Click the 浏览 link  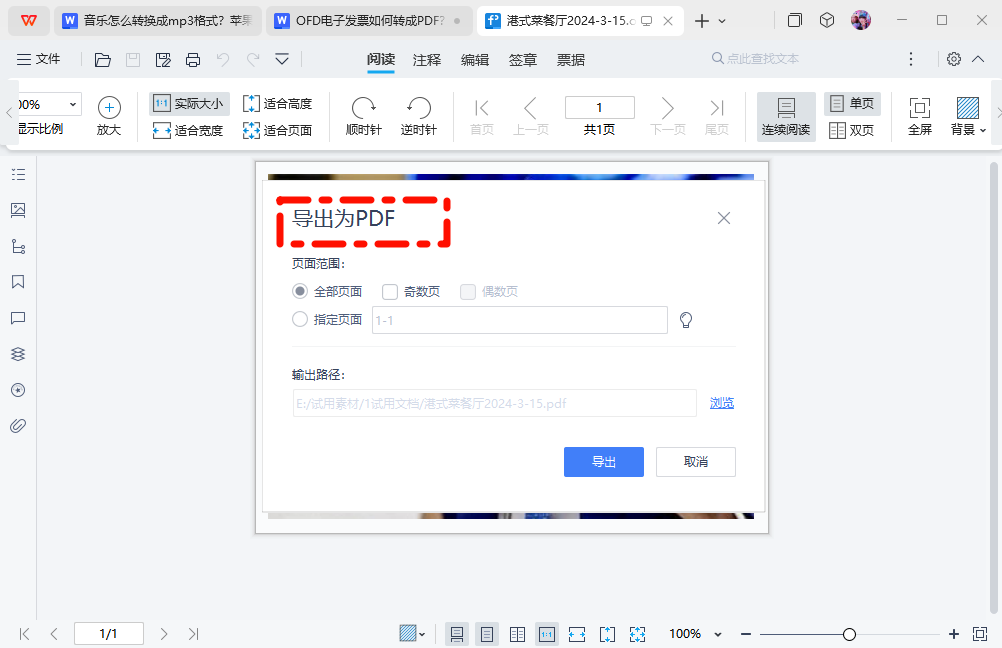(x=722, y=403)
